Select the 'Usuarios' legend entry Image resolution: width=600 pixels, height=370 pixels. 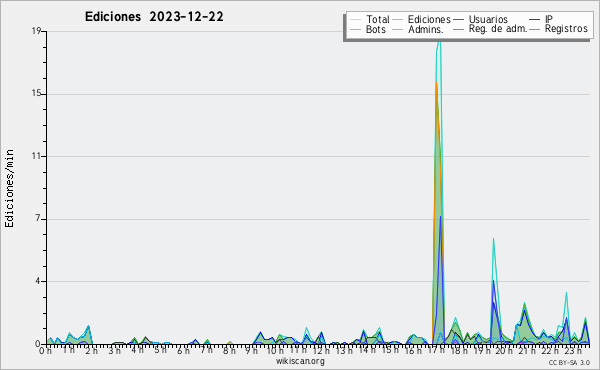click(x=480, y=19)
